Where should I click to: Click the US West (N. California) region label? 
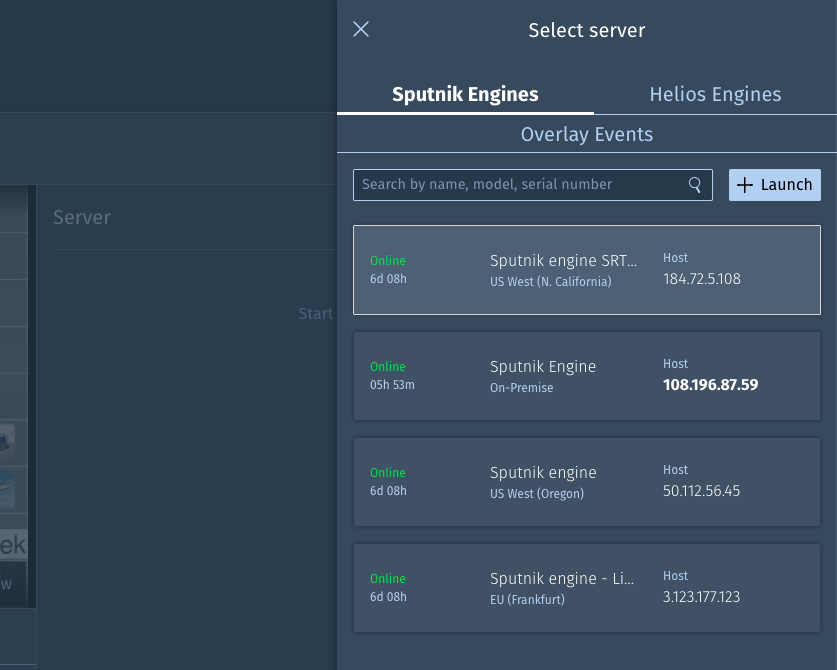point(550,282)
